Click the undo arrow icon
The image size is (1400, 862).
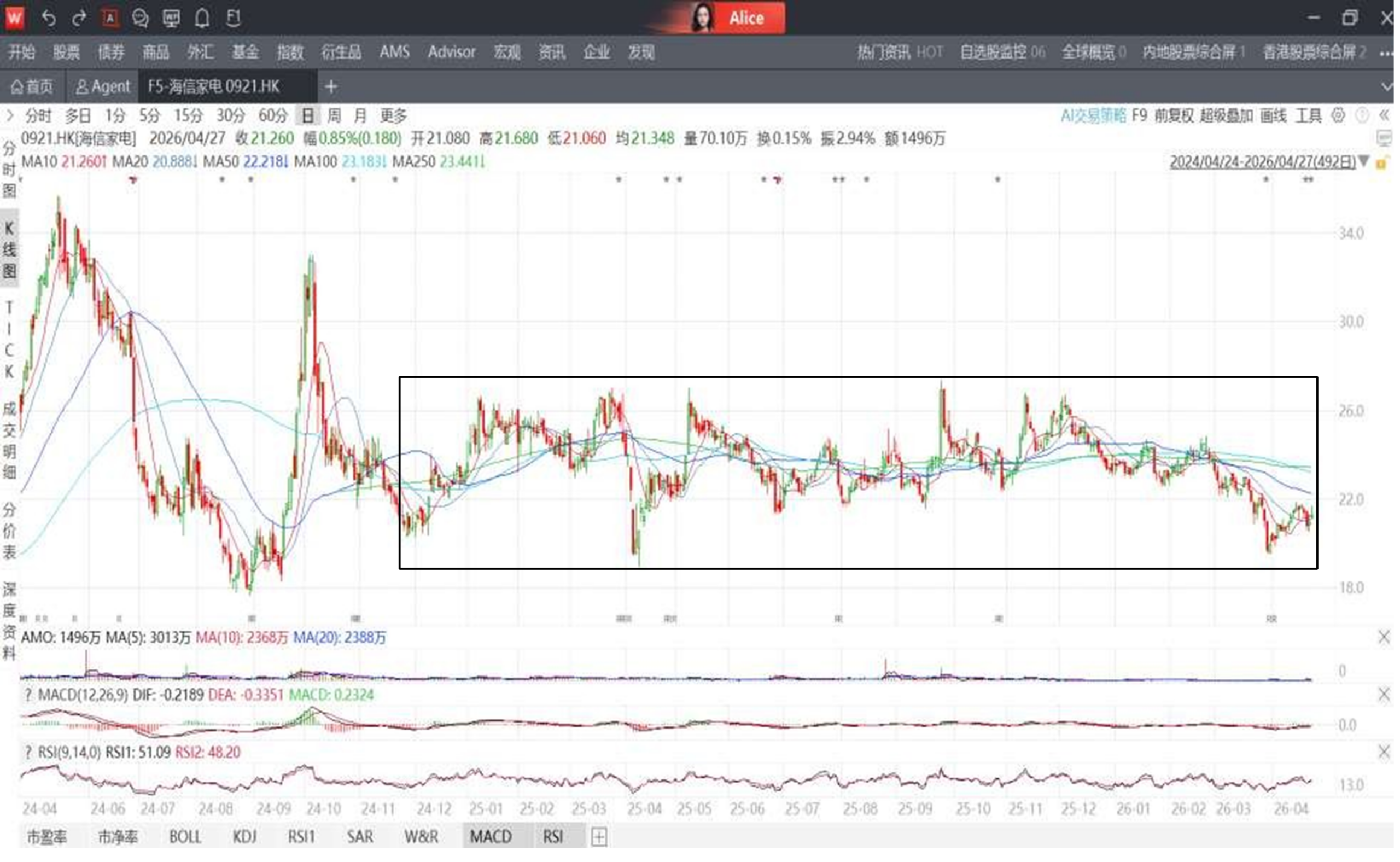[49, 18]
